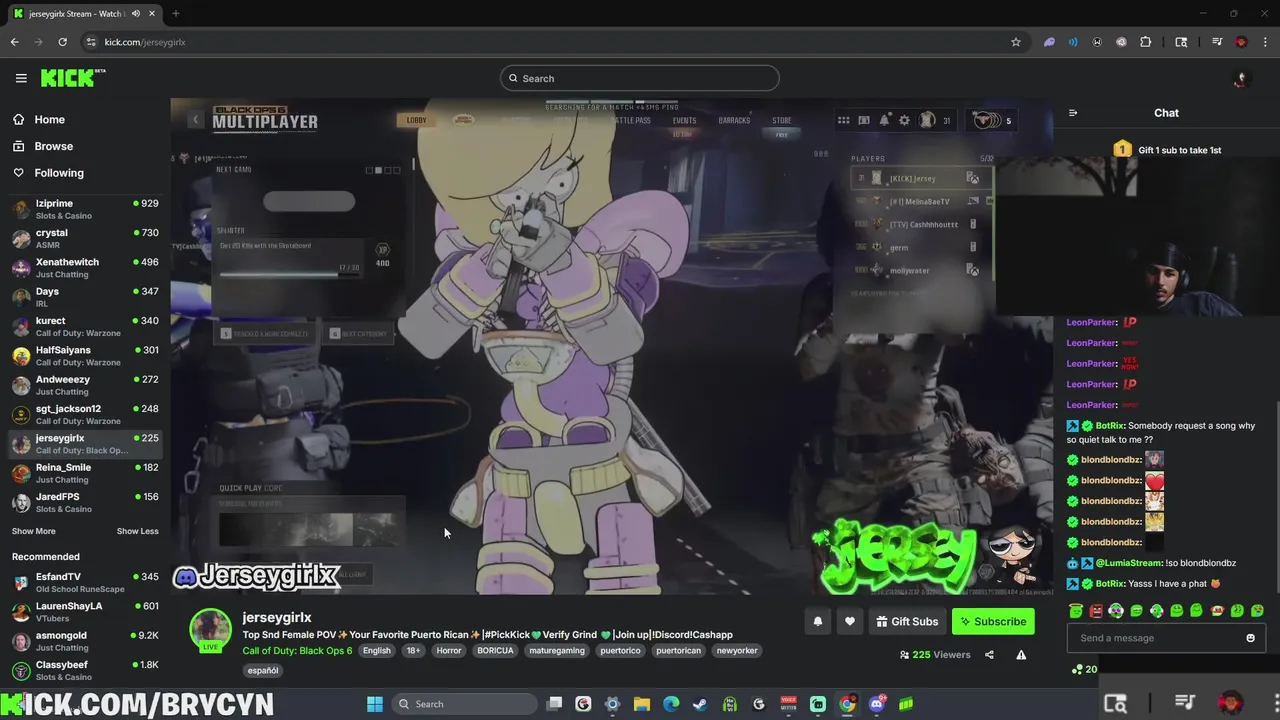Screen dimensions: 1280x720
Task: Open the jerseygirlx channel avatar
Action: click(211, 628)
